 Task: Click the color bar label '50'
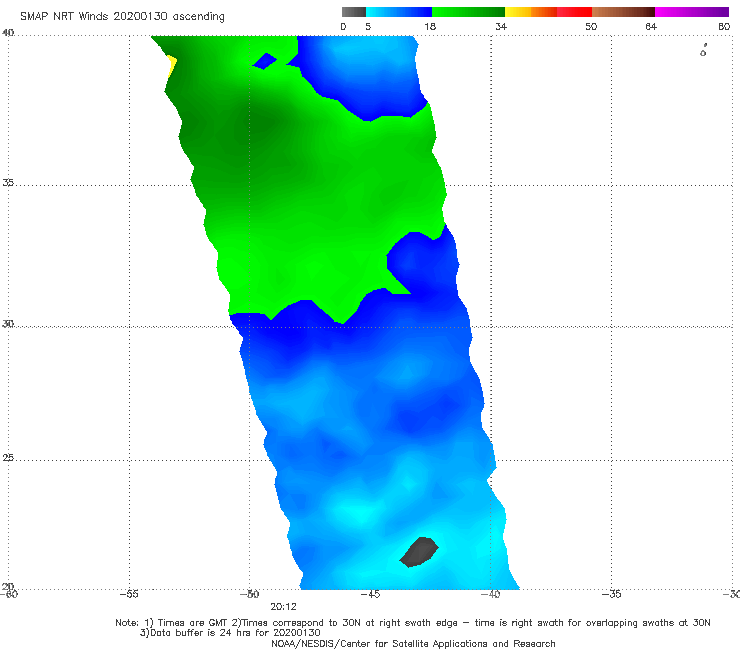point(591,26)
